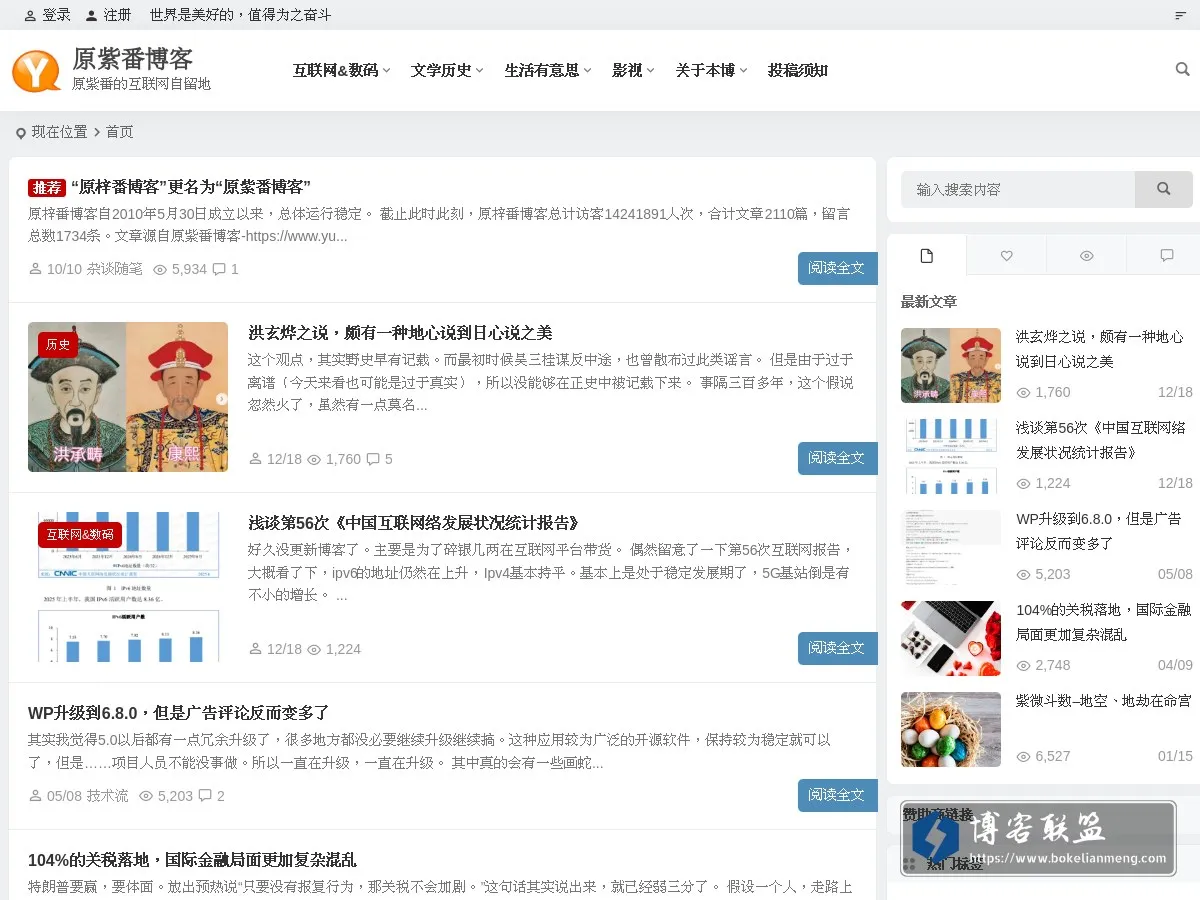Open sidebar article 104%的关税落地
Viewport: 1200px width, 900px height.
1103,622
